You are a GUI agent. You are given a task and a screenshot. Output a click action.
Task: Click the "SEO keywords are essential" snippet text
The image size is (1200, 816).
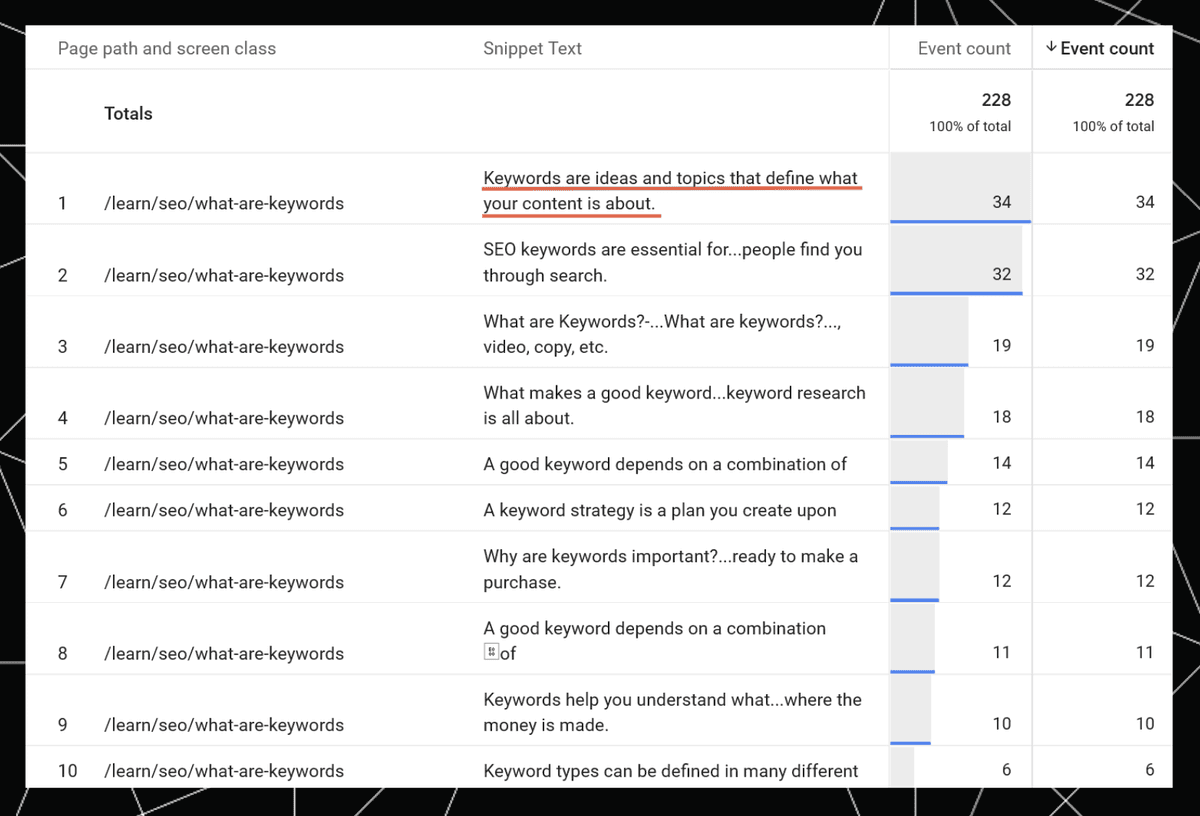point(671,262)
